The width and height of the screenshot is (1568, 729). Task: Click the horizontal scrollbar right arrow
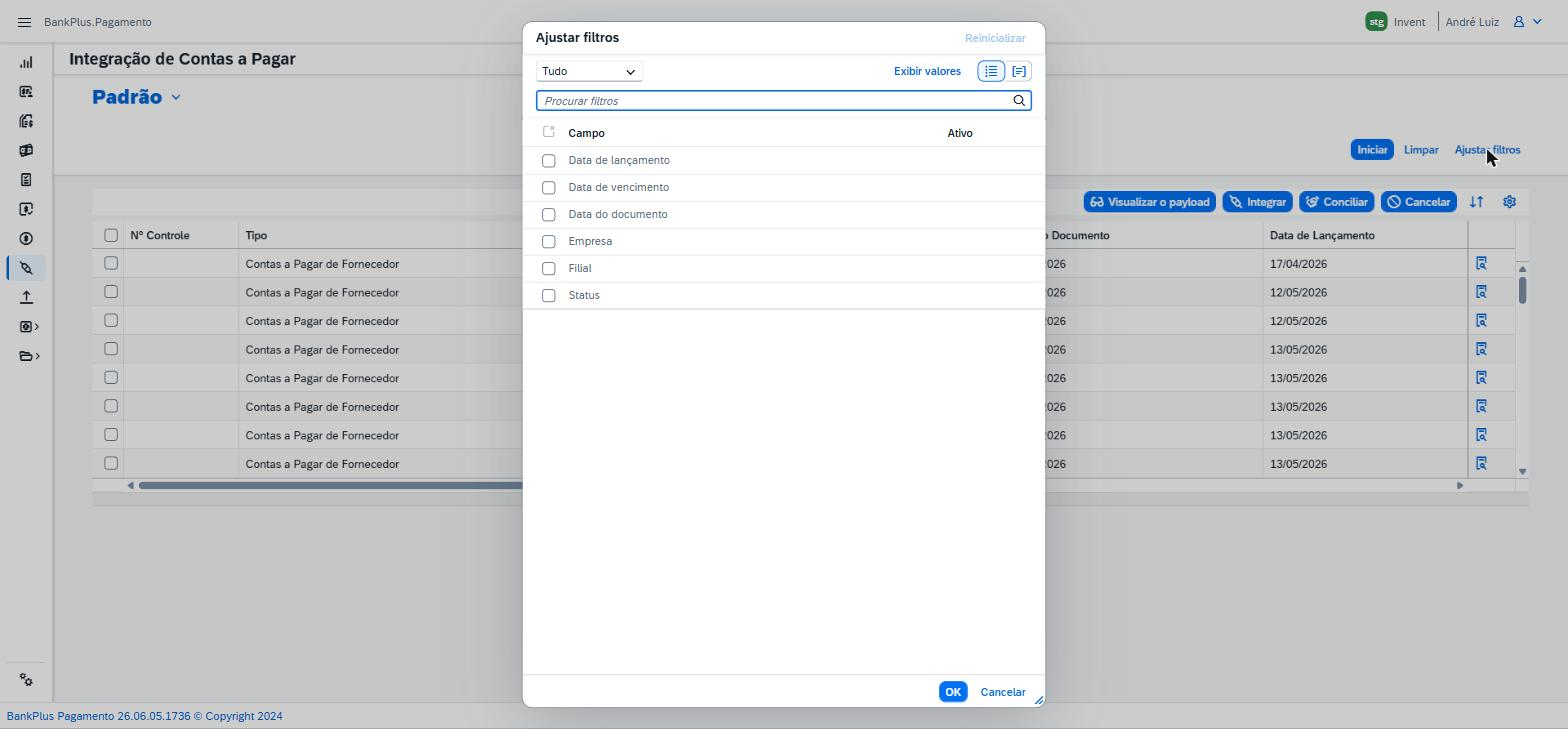[x=1459, y=486]
